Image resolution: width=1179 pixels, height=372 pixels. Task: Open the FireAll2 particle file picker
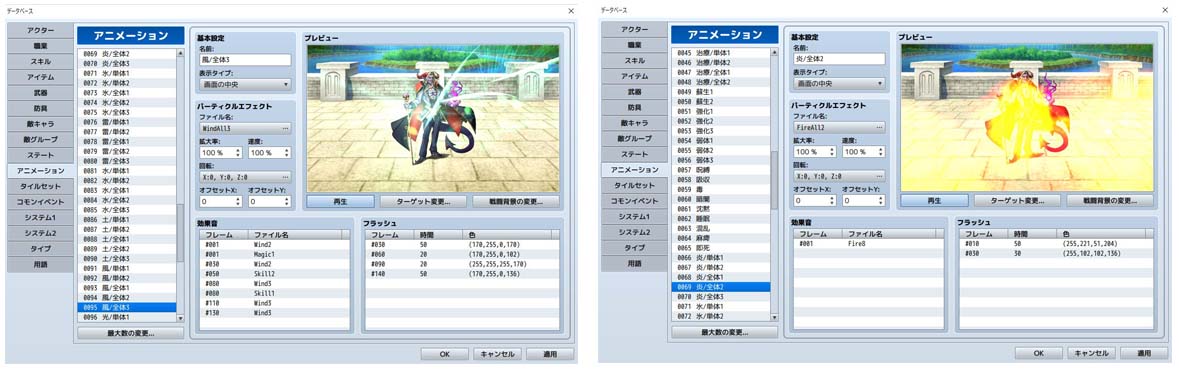(839, 129)
